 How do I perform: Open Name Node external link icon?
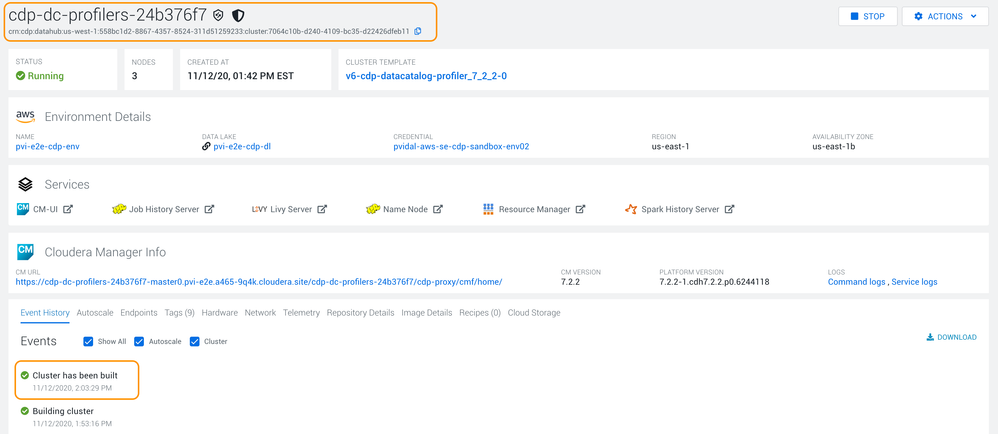coord(438,209)
